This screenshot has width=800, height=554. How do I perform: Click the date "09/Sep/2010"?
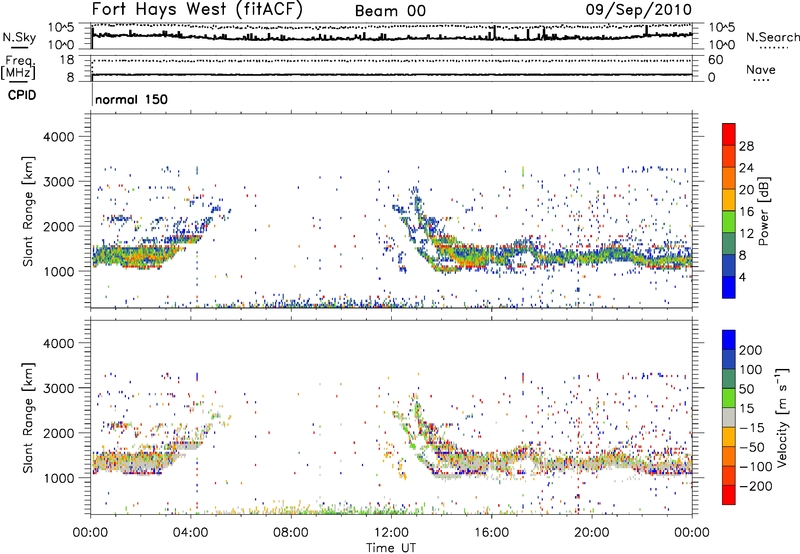pyautogui.click(x=639, y=9)
